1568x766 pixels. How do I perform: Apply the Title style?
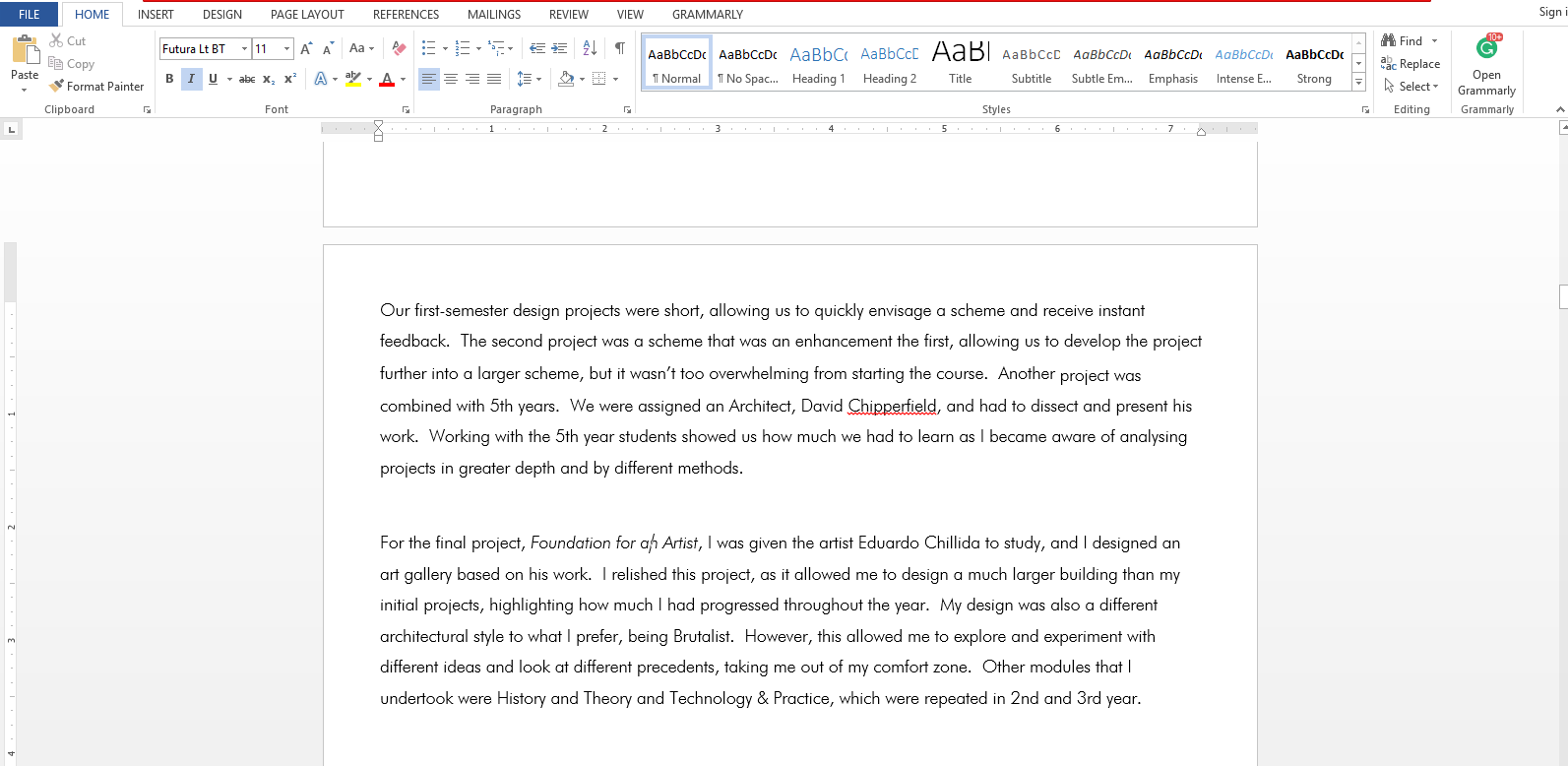961,64
